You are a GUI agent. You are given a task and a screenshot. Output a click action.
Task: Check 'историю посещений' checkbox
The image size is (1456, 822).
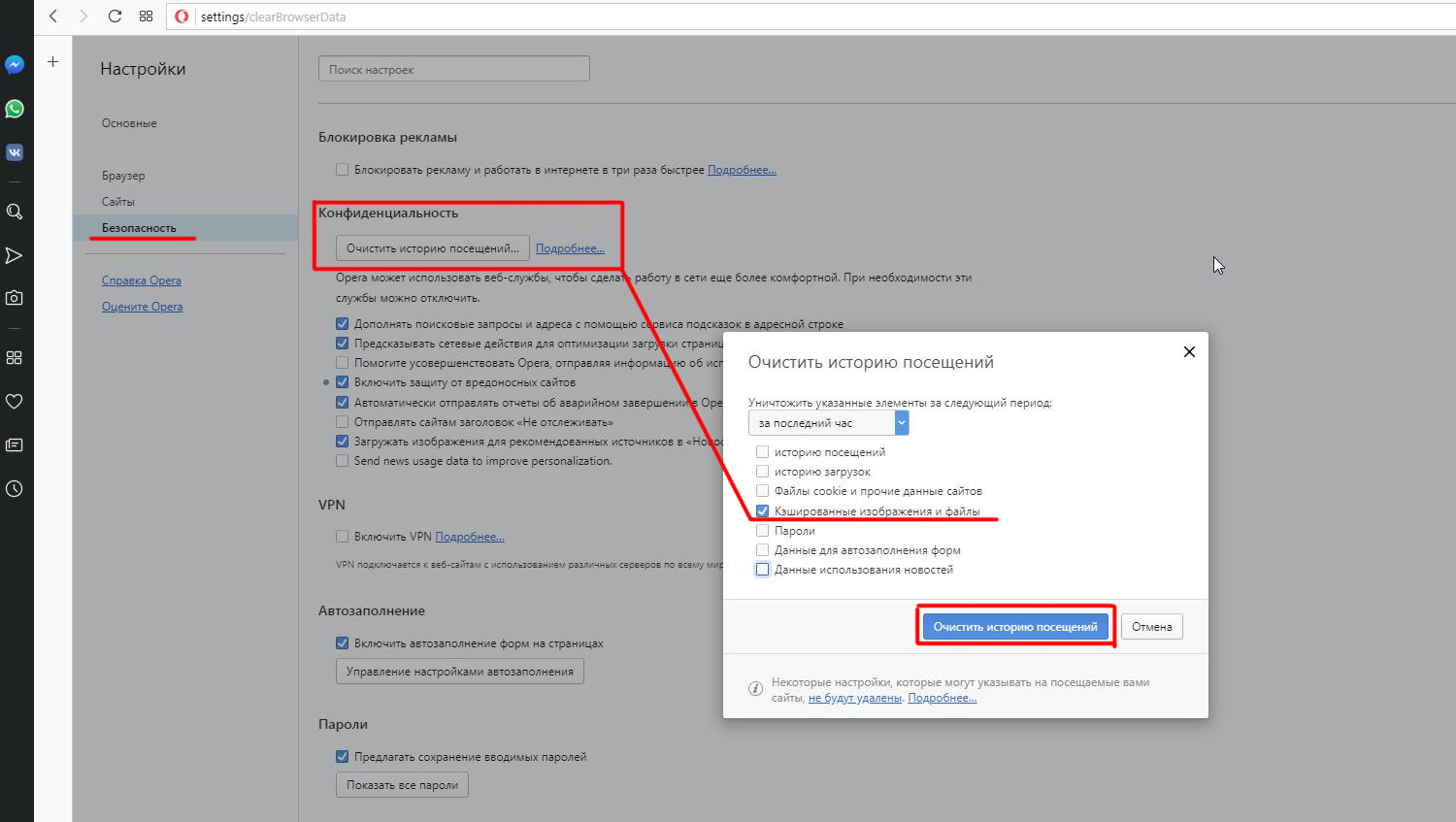point(763,452)
